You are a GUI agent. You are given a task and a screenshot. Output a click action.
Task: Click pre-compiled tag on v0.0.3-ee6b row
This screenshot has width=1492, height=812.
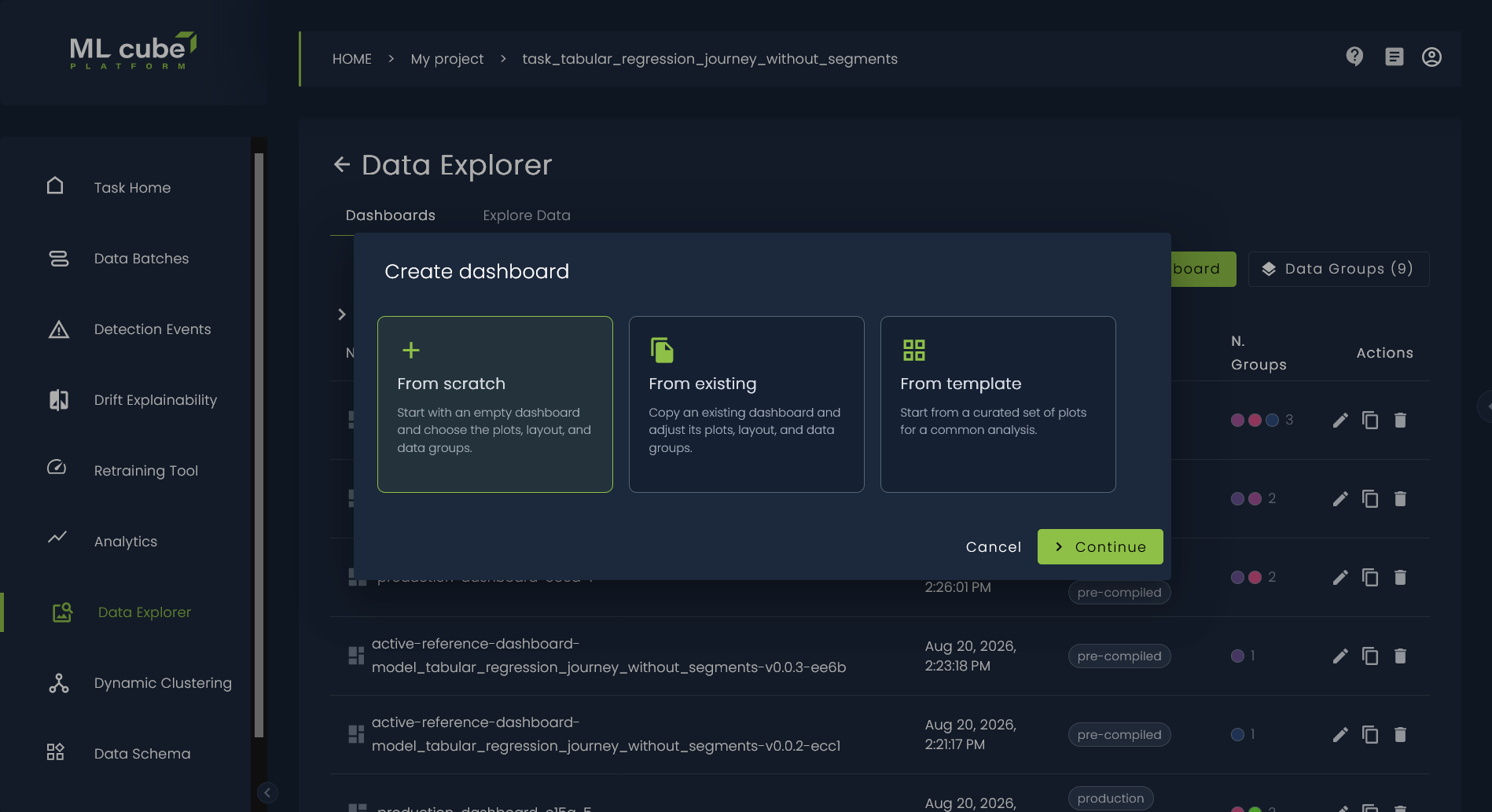click(1119, 656)
